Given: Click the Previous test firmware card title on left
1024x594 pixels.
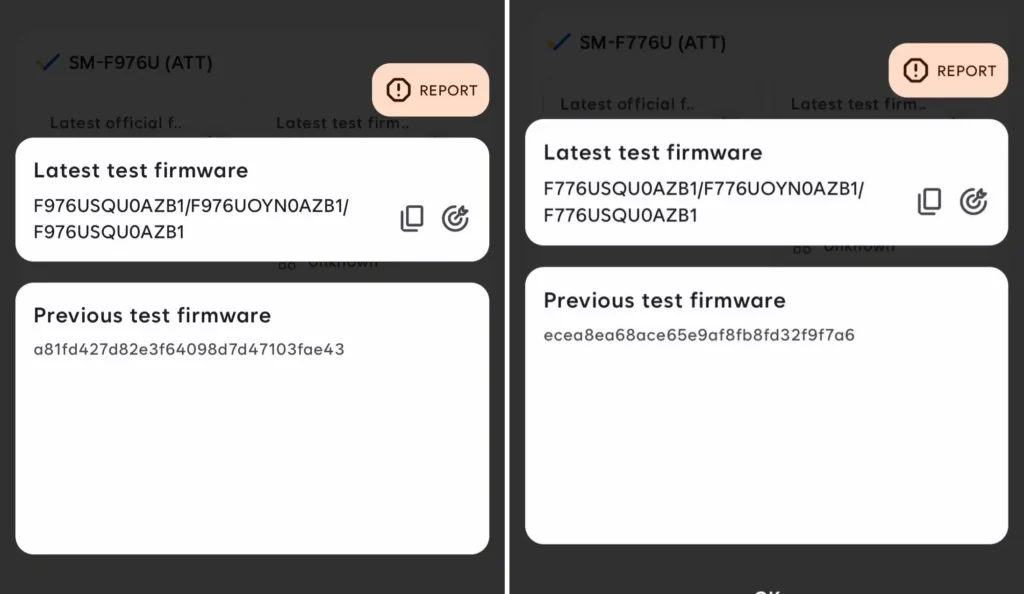Looking at the screenshot, I should click(x=152, y=315).
